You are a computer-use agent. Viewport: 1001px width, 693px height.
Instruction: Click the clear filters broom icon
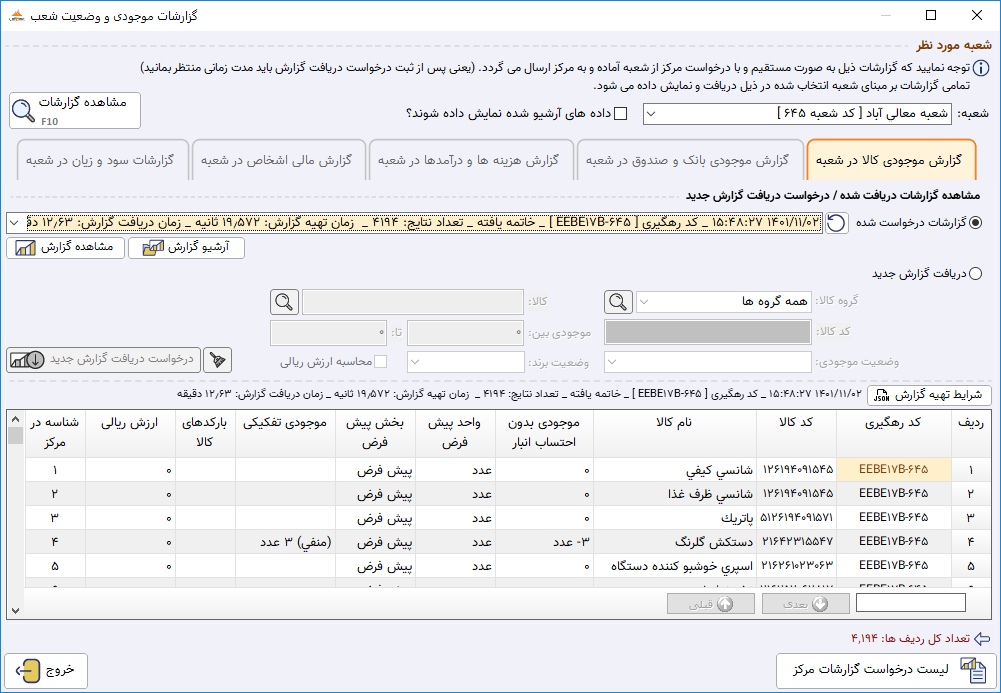[x=217, y=360]
